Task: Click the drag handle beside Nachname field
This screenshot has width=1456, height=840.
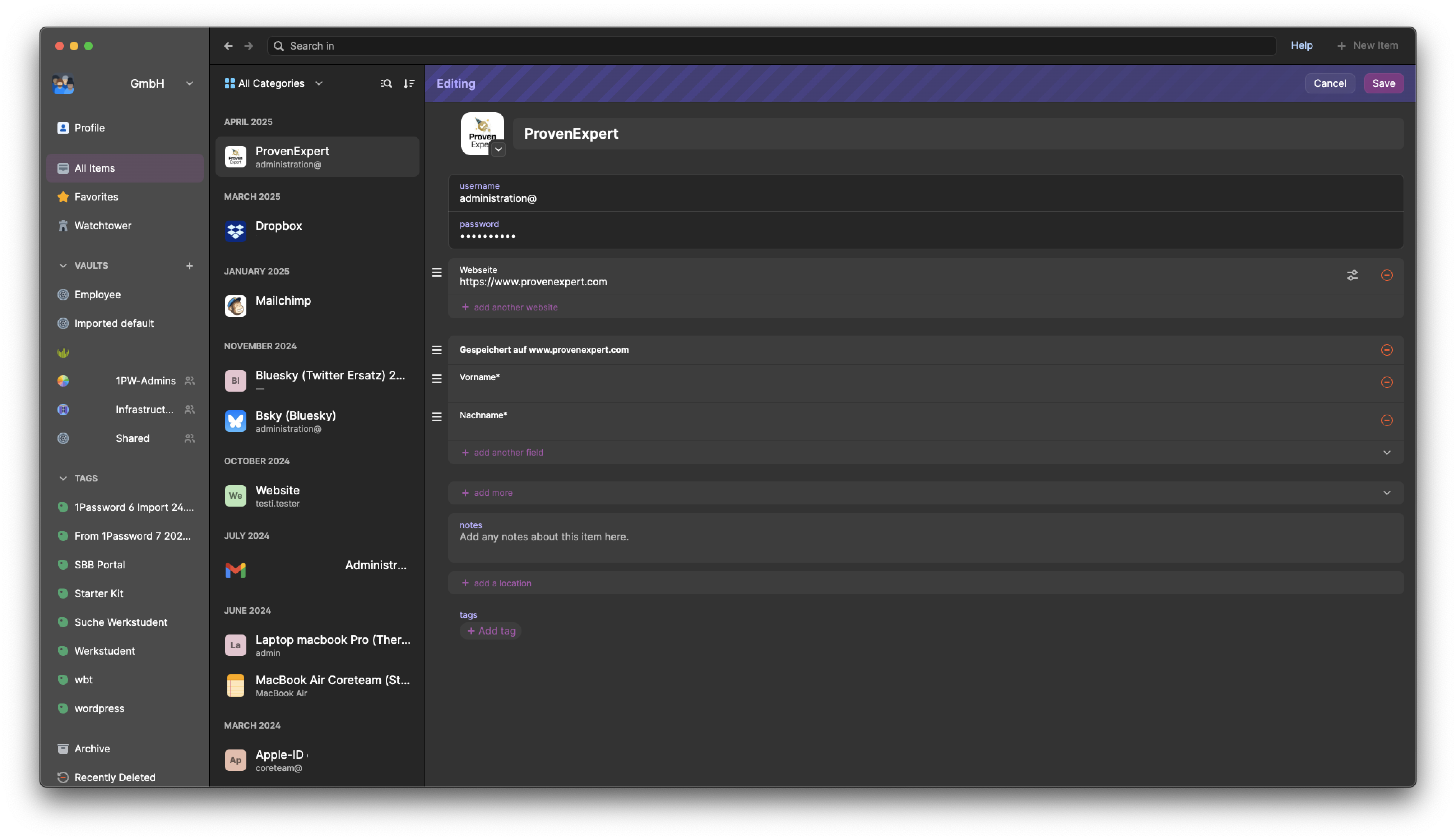Action: click(436, 416)
